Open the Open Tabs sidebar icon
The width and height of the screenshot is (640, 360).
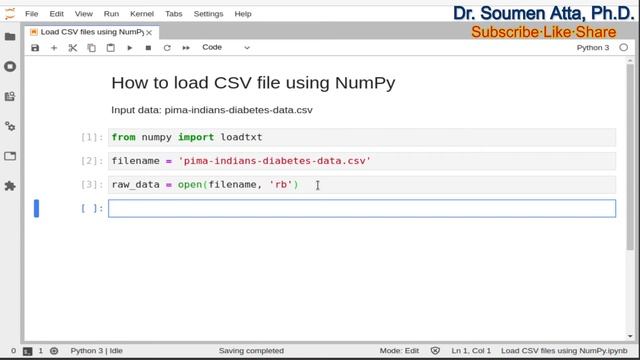(10, 156)
